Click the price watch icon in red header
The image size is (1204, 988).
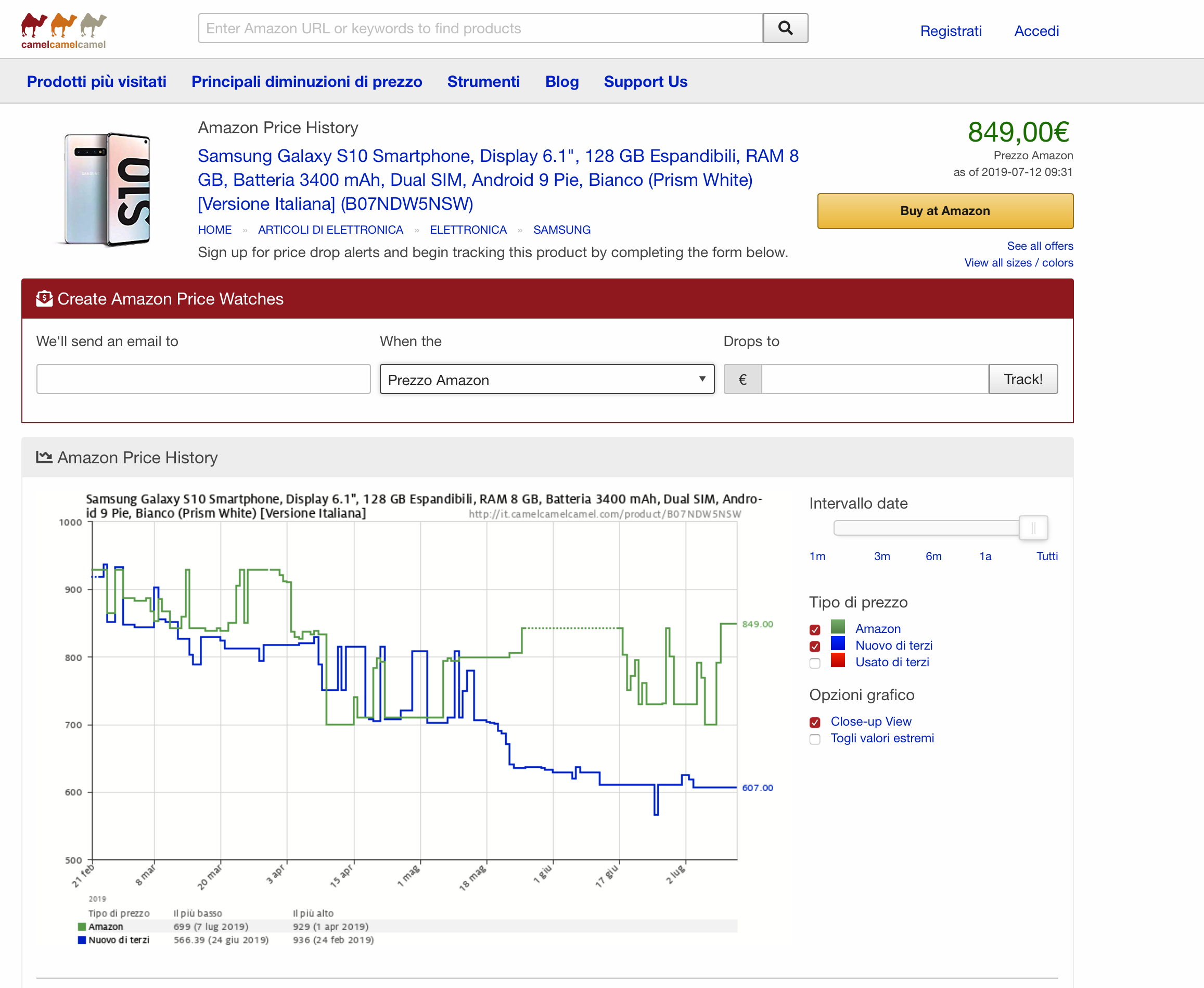pyautogui.click(x=44, y=298)
